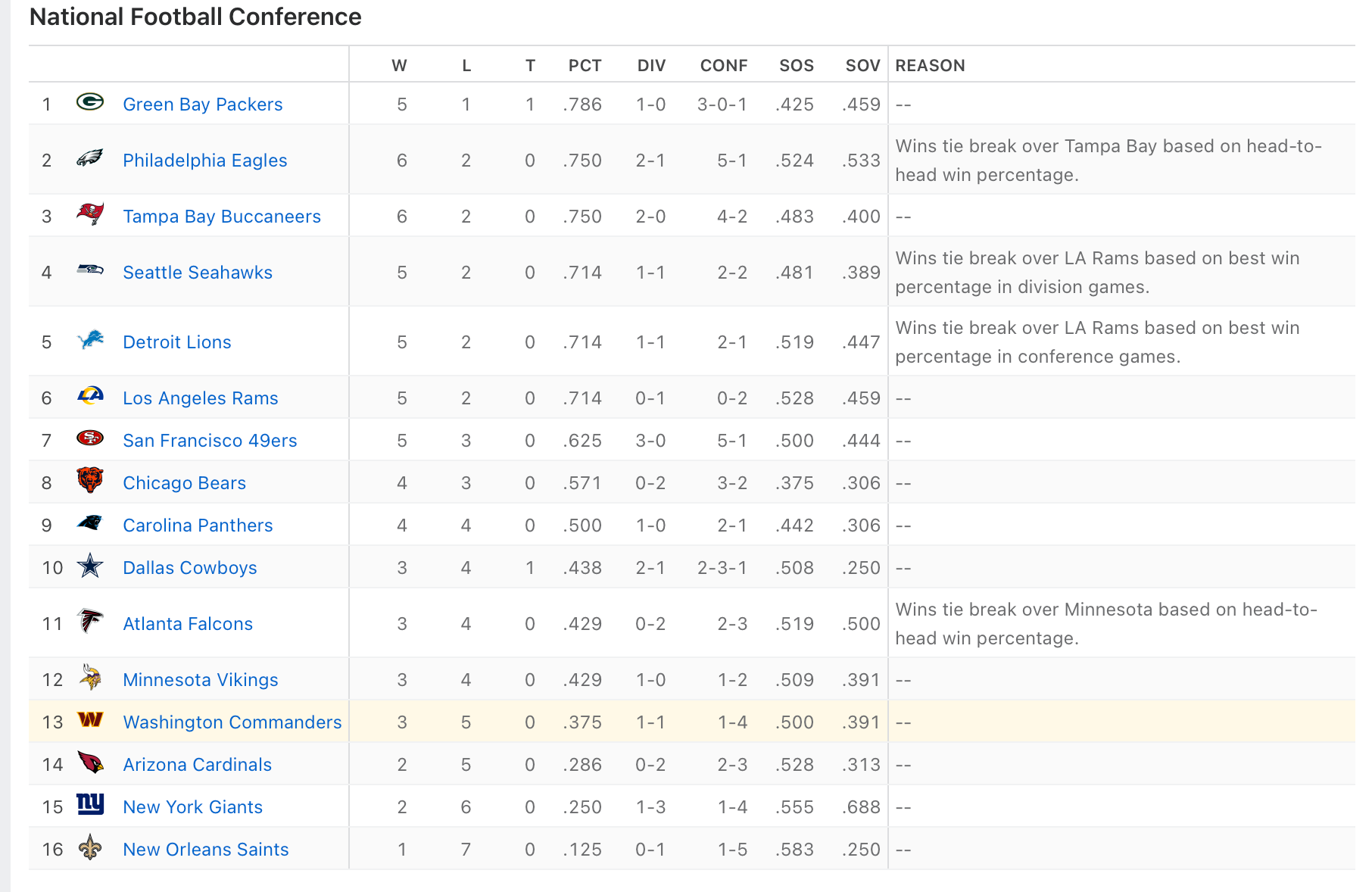Click the Detroit Lions logo icon
This screenshot has width=1372, height=892.
tap(90, 340)
